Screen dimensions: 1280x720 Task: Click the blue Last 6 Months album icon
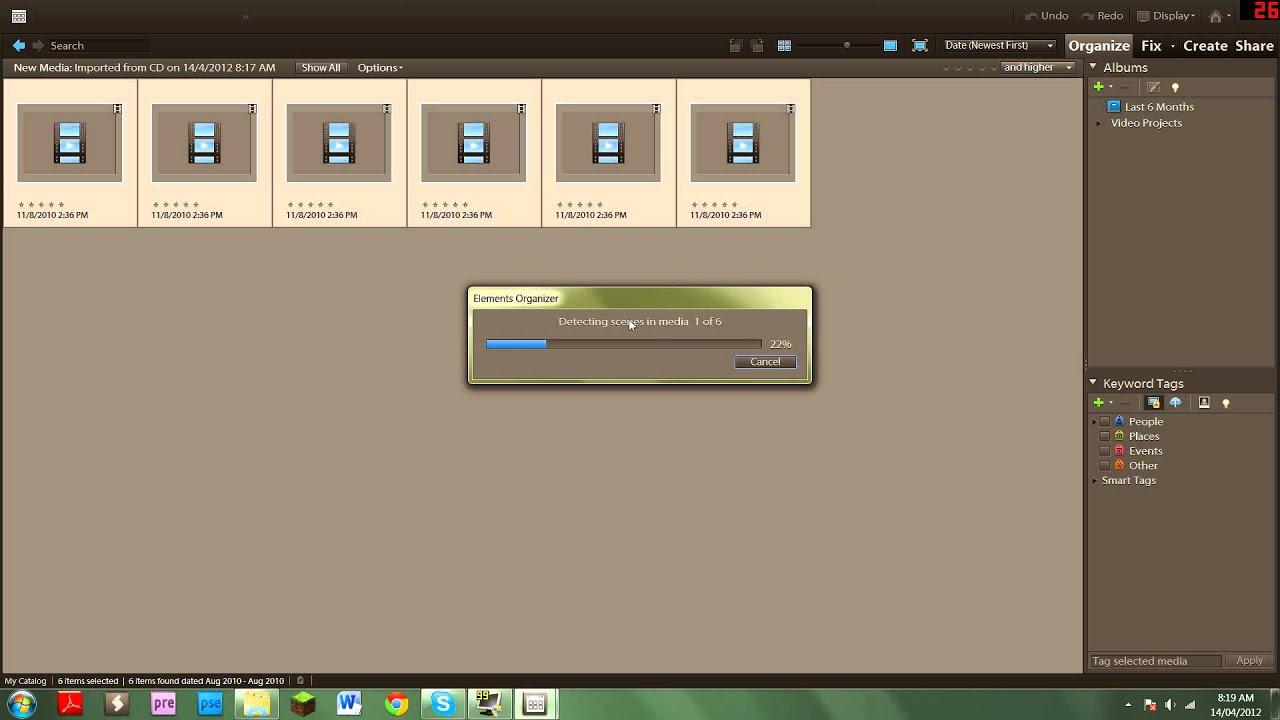click(1114, 106)
